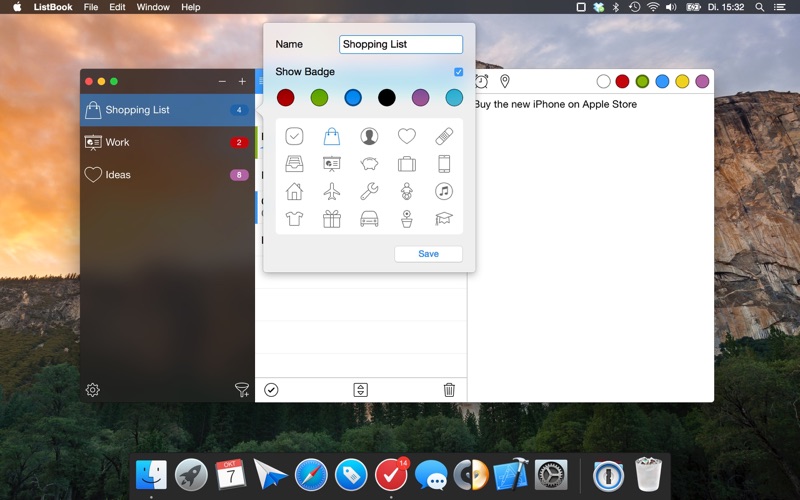Open the Window menu
This screenshot has width=800, height=500.
coord(153,7)
